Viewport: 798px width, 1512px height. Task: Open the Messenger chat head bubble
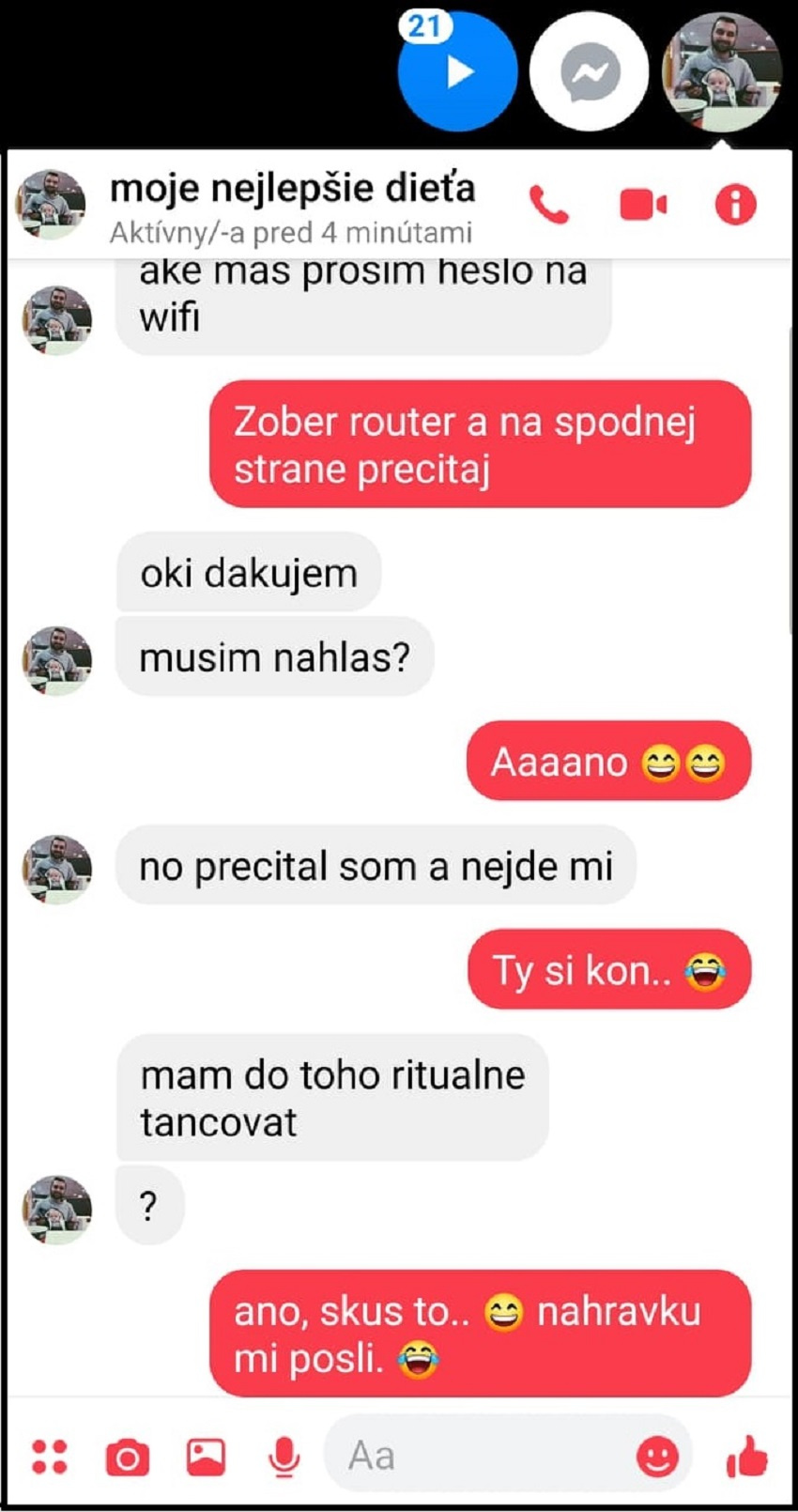coord(589,71)
